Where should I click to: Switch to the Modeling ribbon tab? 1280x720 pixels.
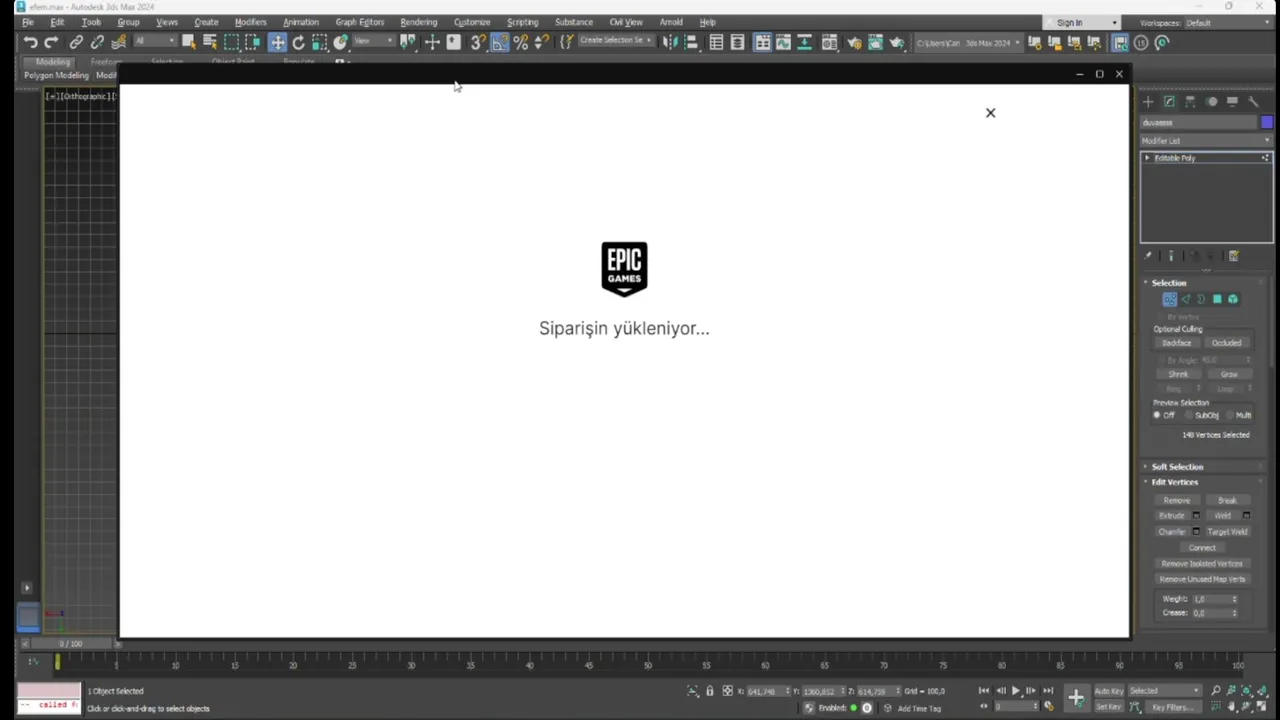(53, 62)
